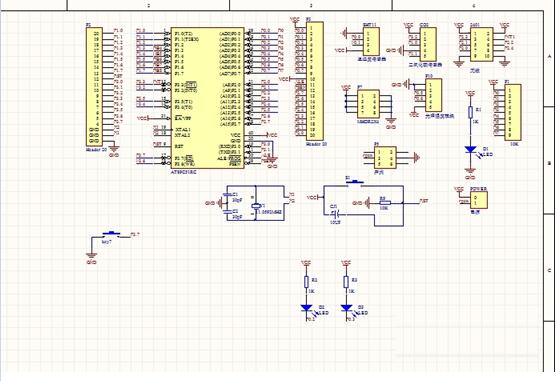Screen dimensions: 560x381
Task: Click the right 20-pin header beside the chip
Action: coord(315,81)
